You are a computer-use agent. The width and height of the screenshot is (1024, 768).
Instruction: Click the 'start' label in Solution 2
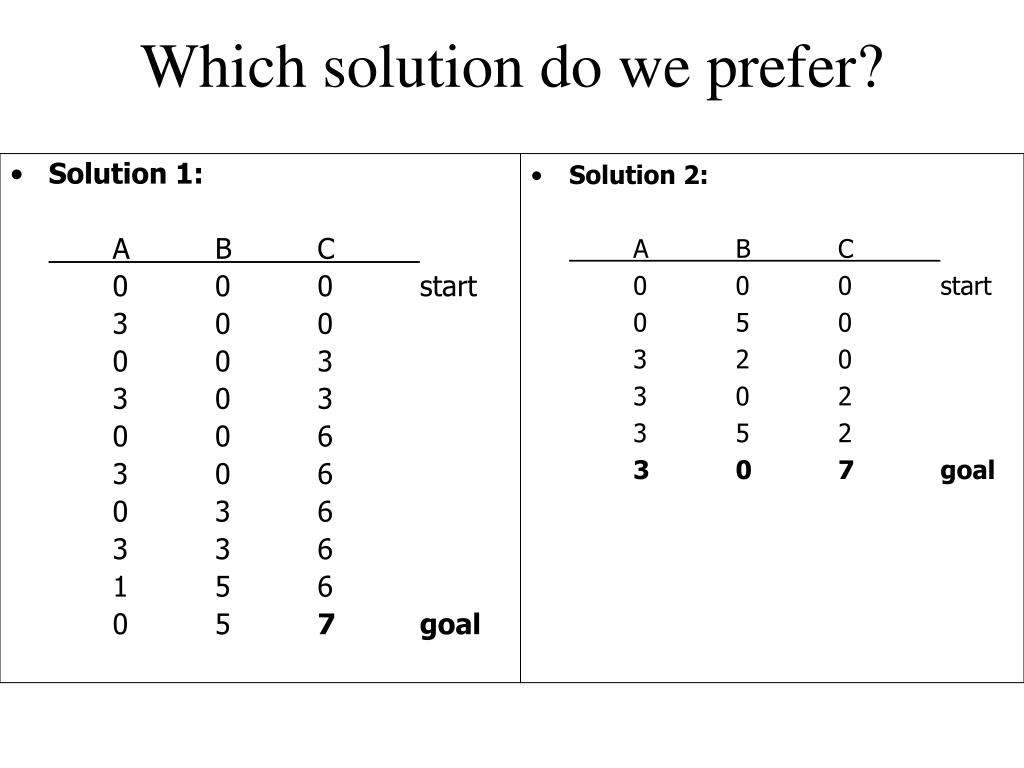pos(965,286)
